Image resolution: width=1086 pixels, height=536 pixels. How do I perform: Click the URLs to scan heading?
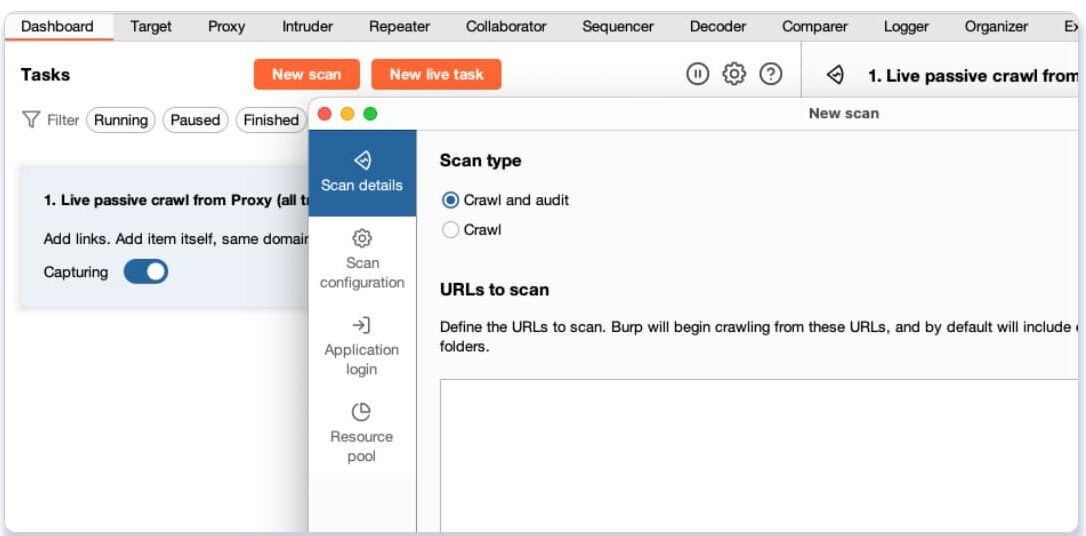point(495,289)
